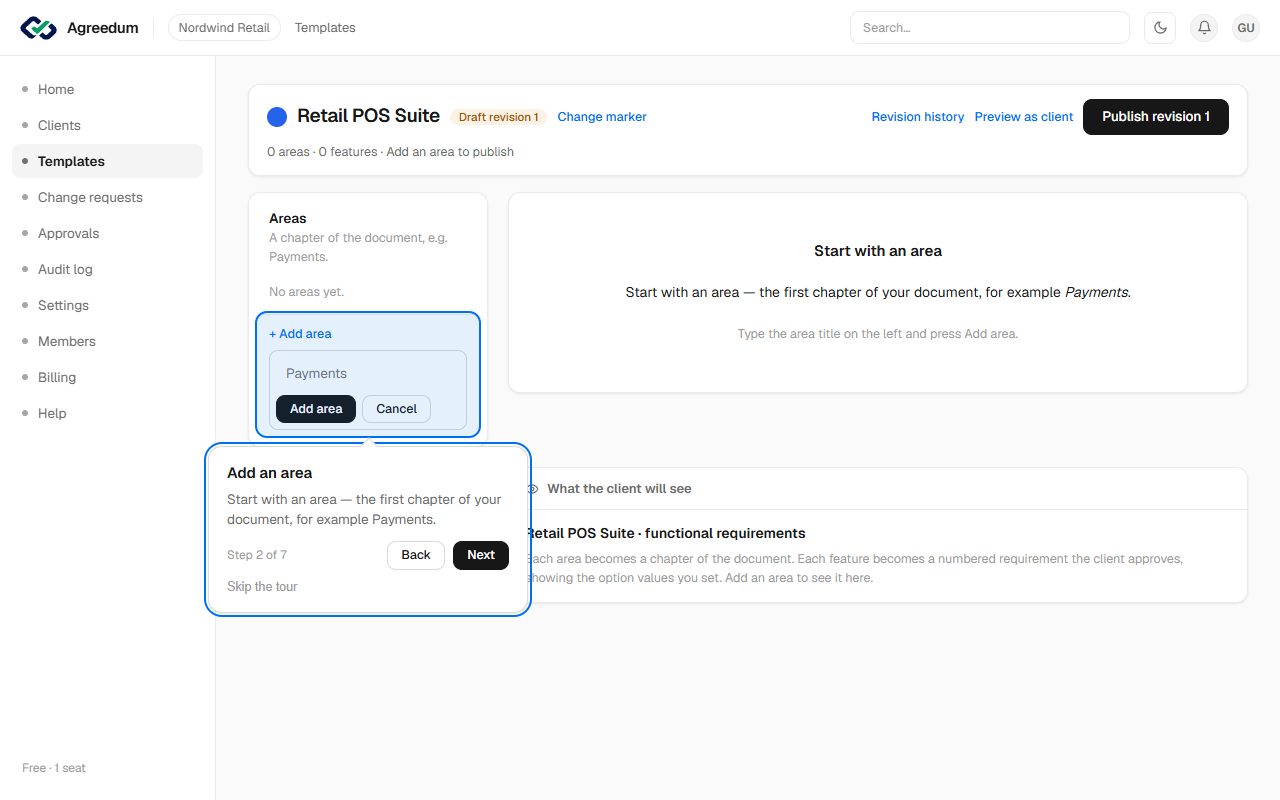The image size is (1280, 800).
Task: Open Revision history
Action: (918, 117)
